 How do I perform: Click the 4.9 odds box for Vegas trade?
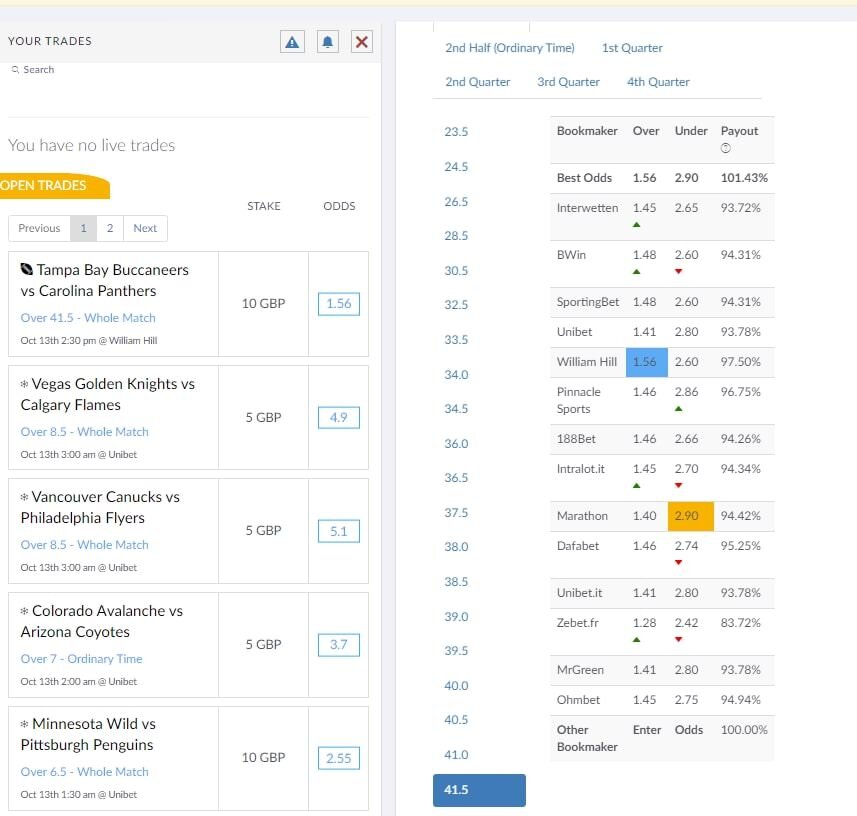point(339,418)
